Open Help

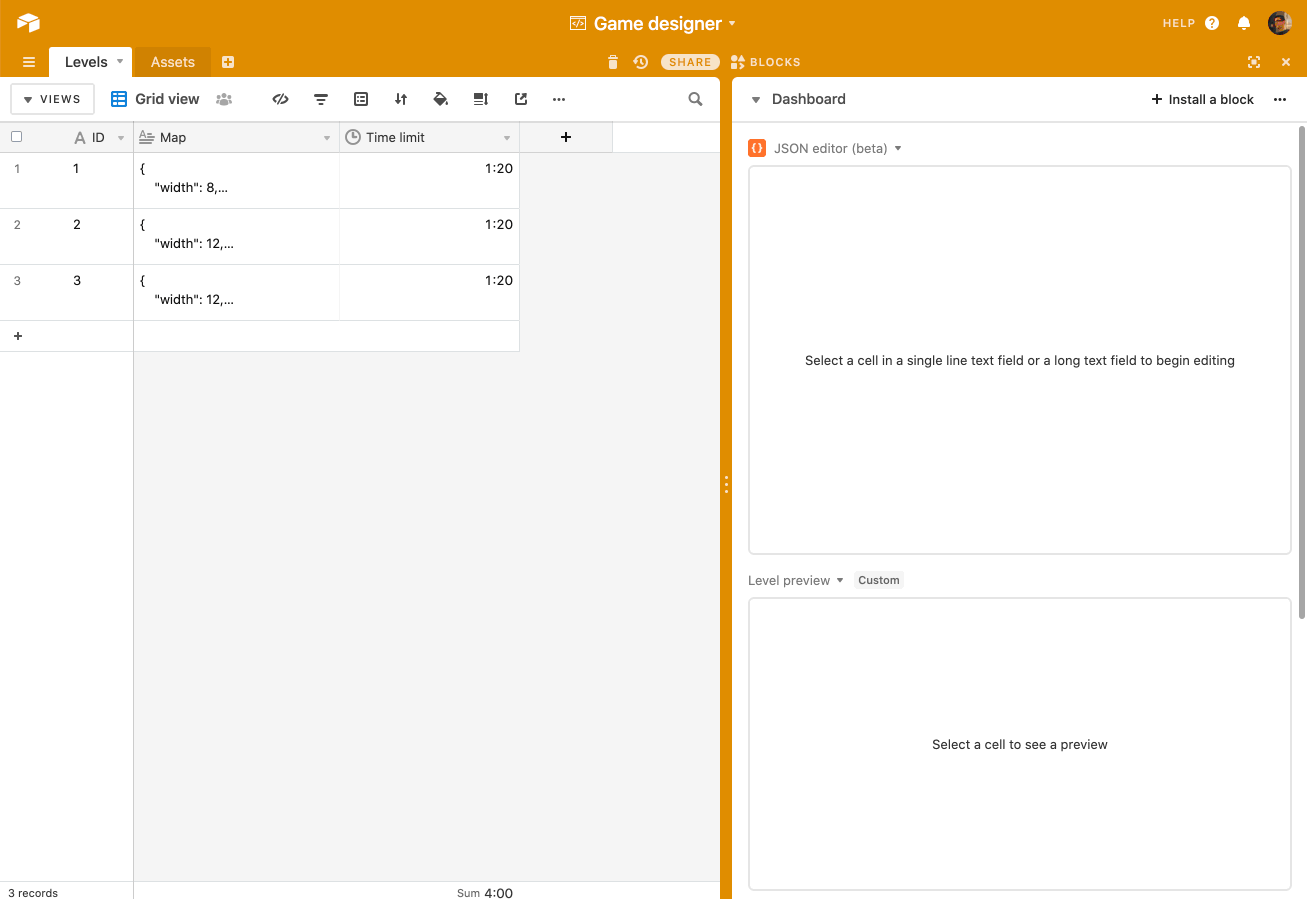click(1178, 23)
